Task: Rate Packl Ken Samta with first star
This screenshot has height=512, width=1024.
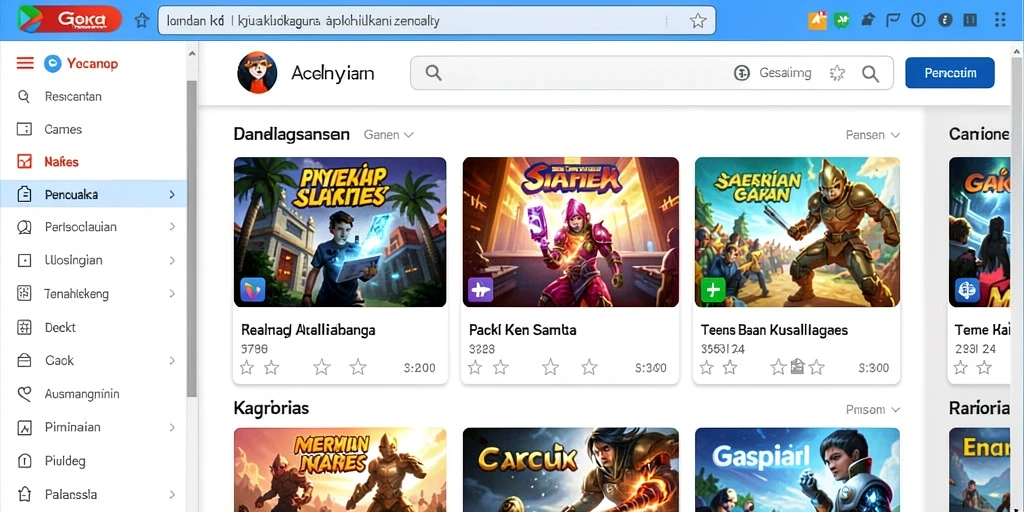Action: pyautogui.click(x=475, y=368)
